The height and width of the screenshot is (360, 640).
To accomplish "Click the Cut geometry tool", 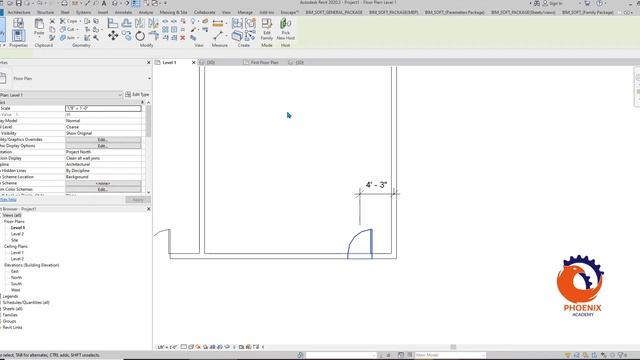I will tap(68, 29).
